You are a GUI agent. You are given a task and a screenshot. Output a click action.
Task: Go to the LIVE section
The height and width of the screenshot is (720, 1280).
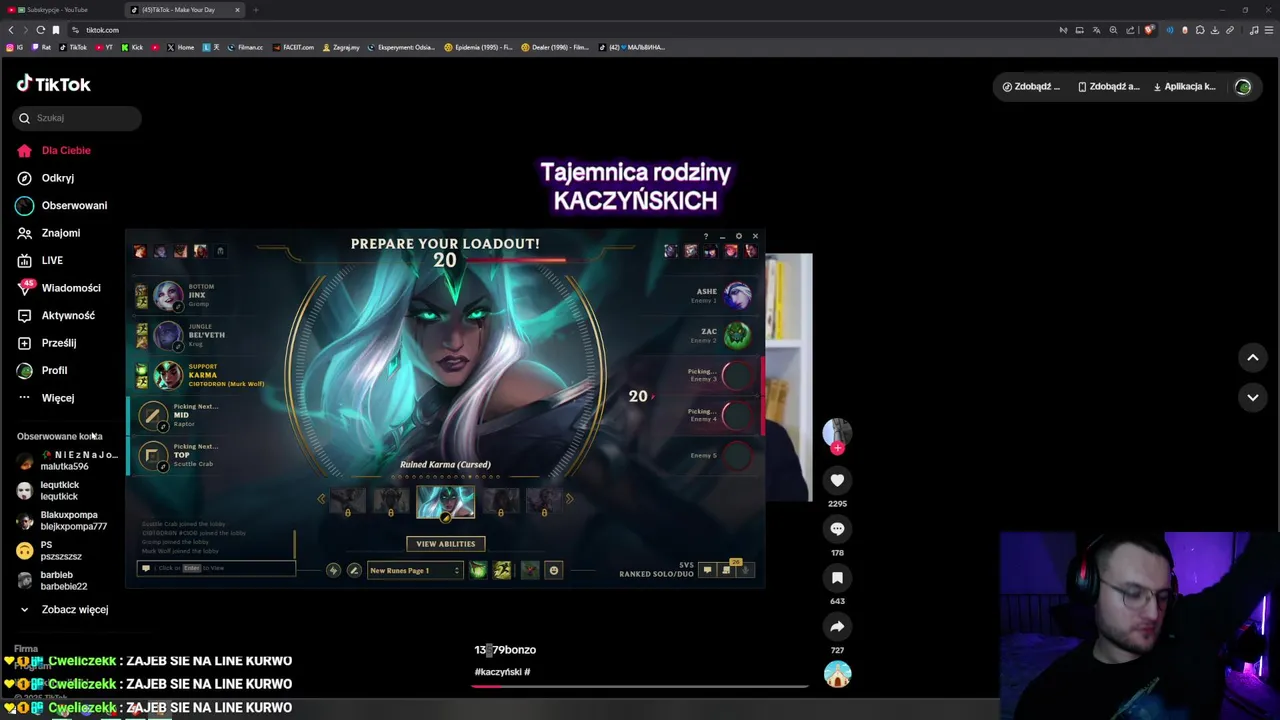pyautogui.click(x=40, y=260)
